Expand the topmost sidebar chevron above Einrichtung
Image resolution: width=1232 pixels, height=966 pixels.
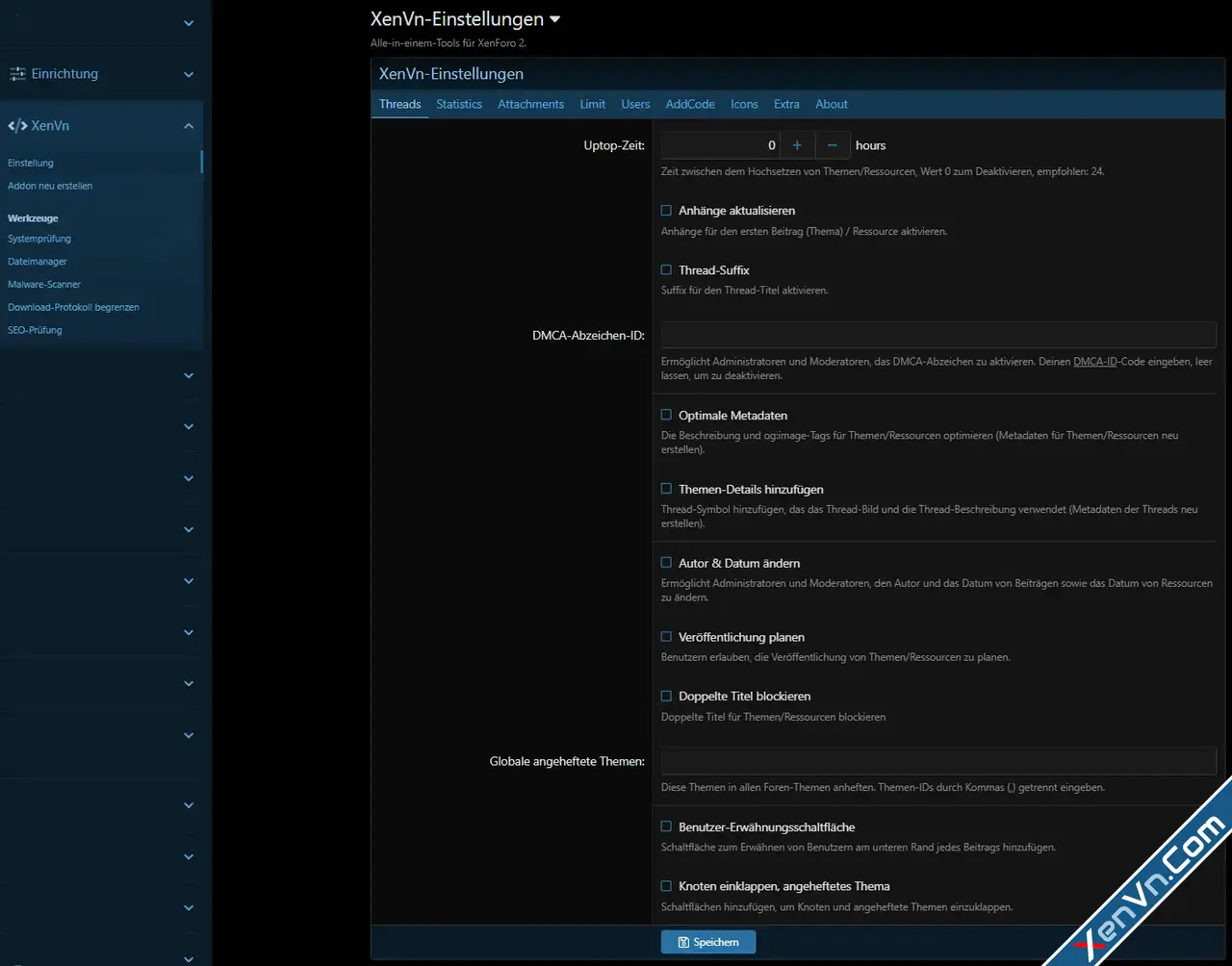coord(189,23)
